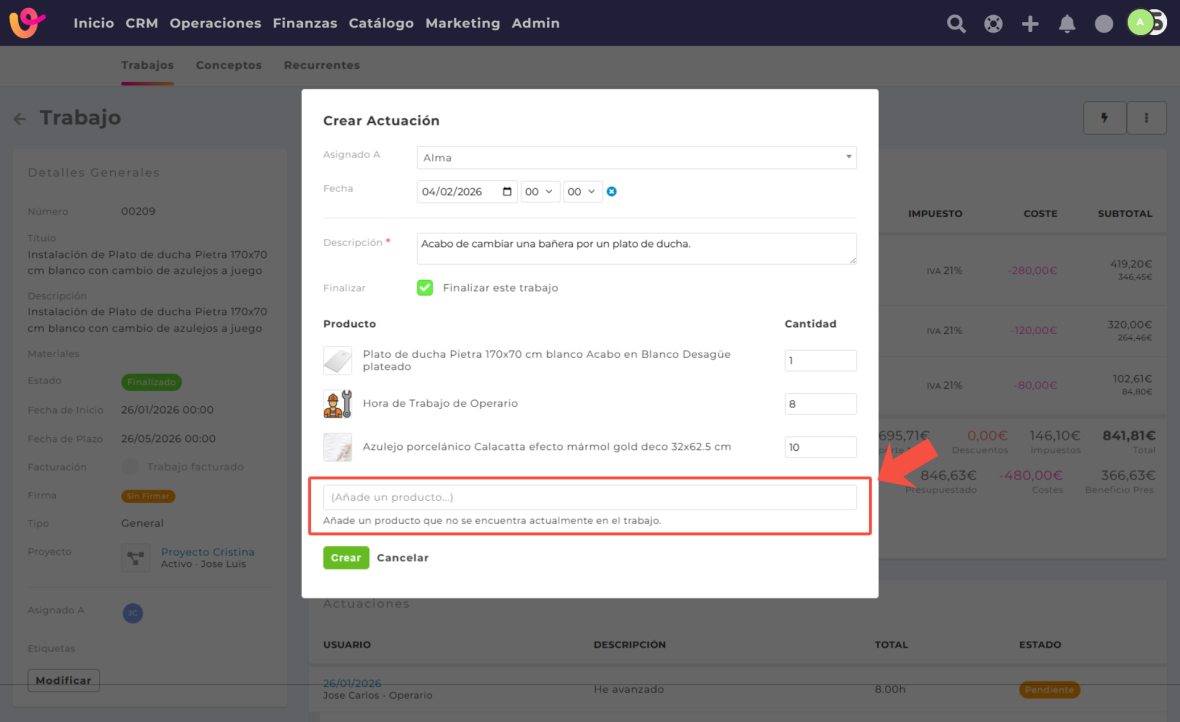
Task: Open the help lifebuoy icon
Action: click(993, 24)
